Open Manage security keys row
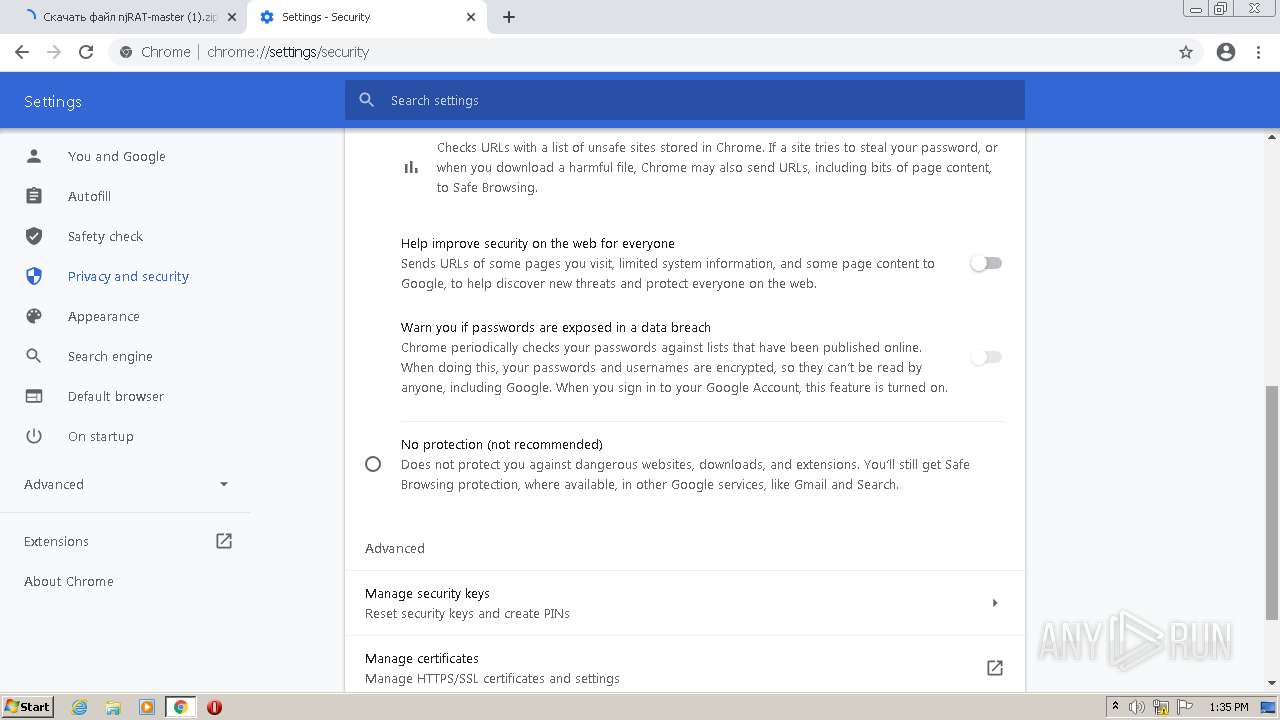The height and width of the screenshot is (720, 1280). 685,603
